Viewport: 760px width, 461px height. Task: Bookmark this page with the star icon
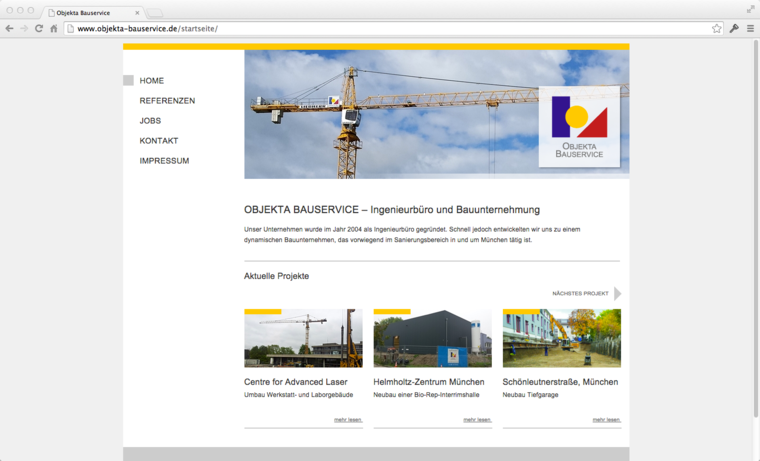[x=716, y=29]
